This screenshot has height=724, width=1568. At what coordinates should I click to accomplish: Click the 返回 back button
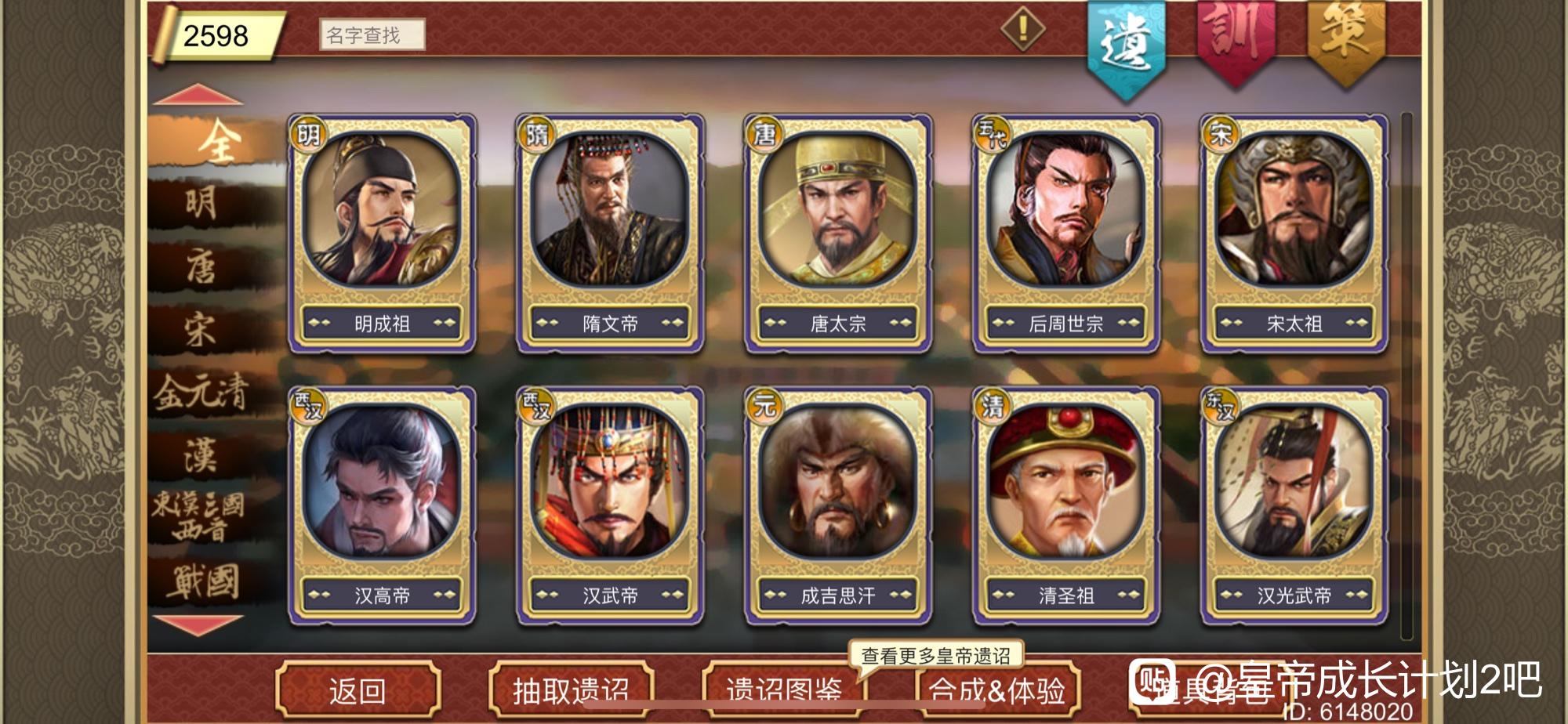[x=358, y=690]
